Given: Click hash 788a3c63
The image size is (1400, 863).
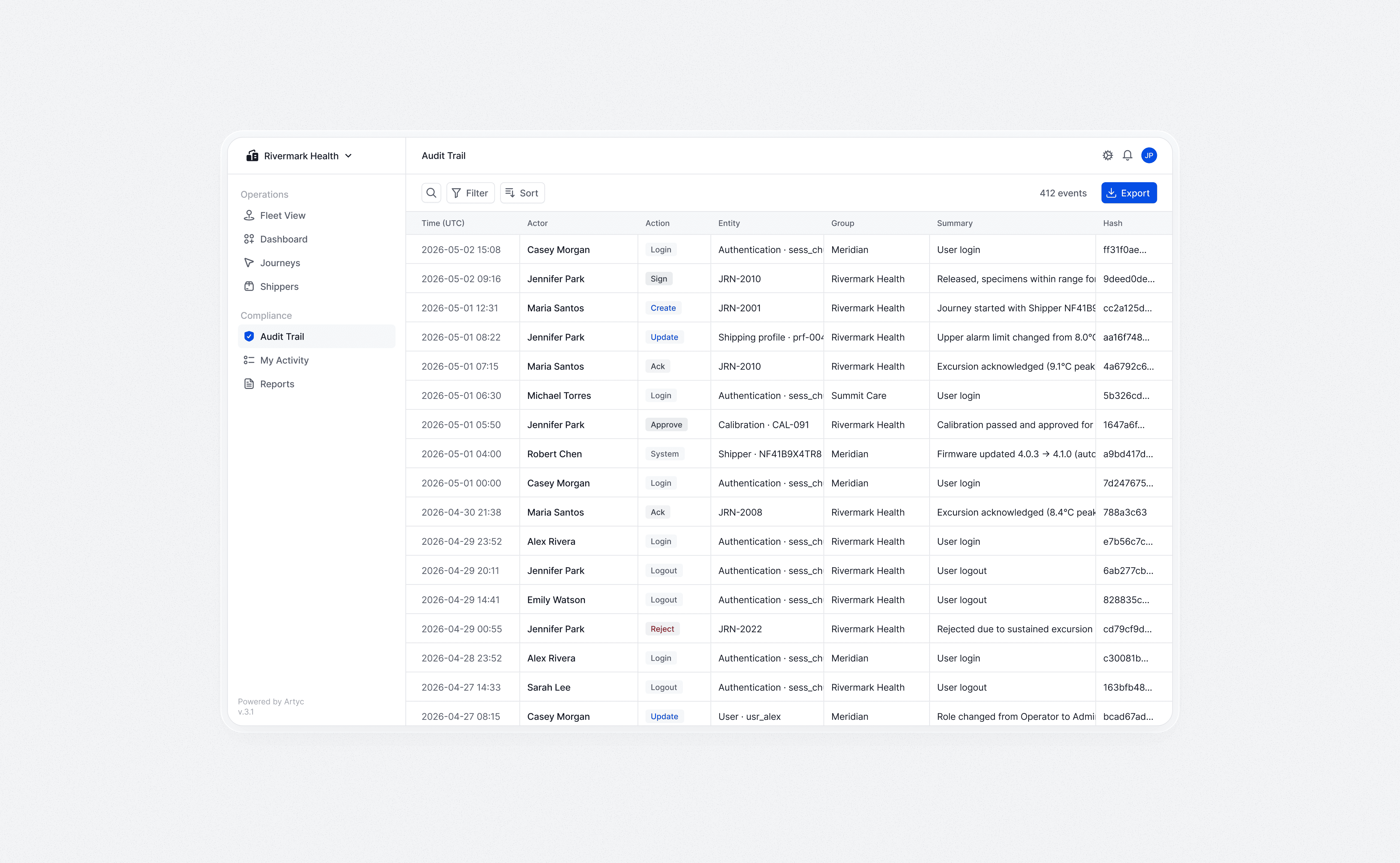Looking at the screenshot, I should pyautogui.click(x=1124, y=512).
